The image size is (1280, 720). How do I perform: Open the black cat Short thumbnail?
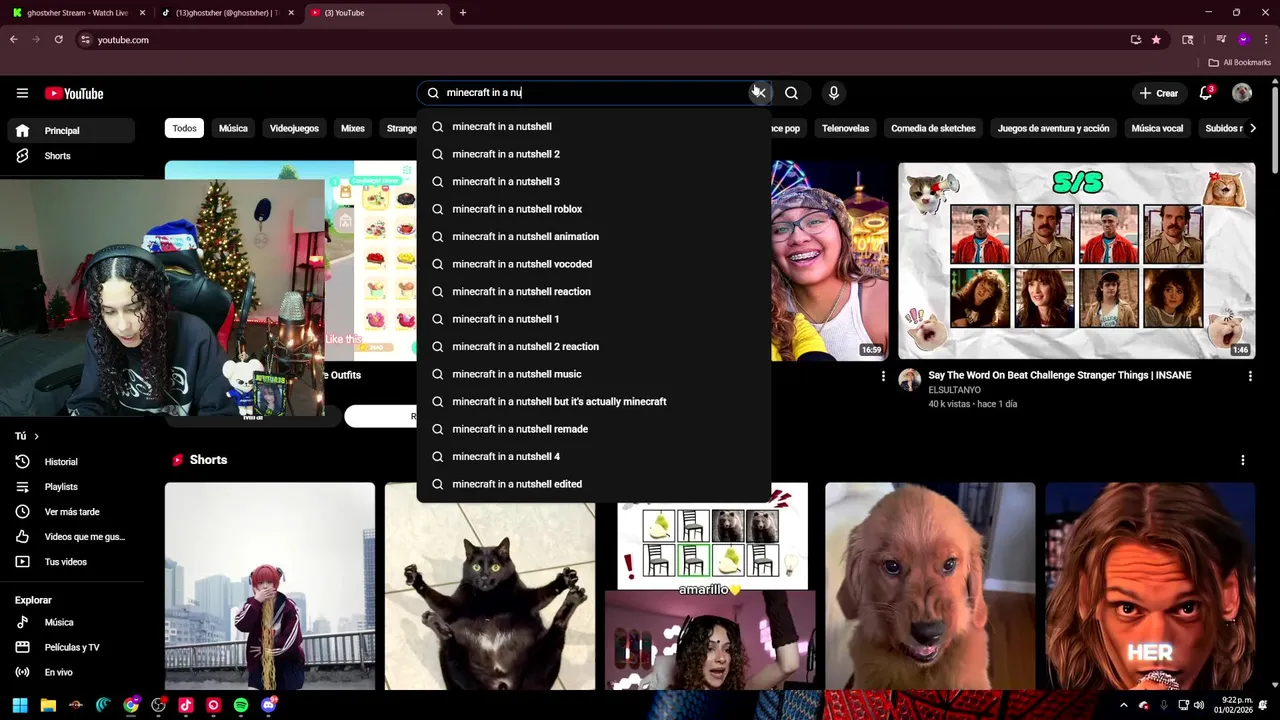coord(490,586)
